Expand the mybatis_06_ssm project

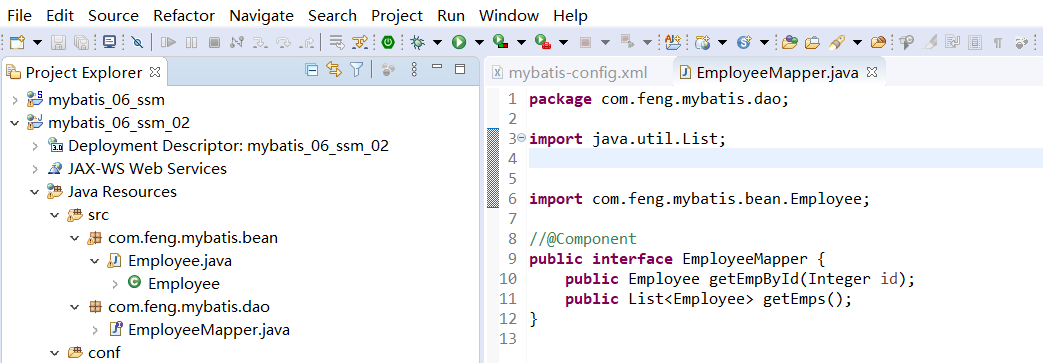click(15, 100)
